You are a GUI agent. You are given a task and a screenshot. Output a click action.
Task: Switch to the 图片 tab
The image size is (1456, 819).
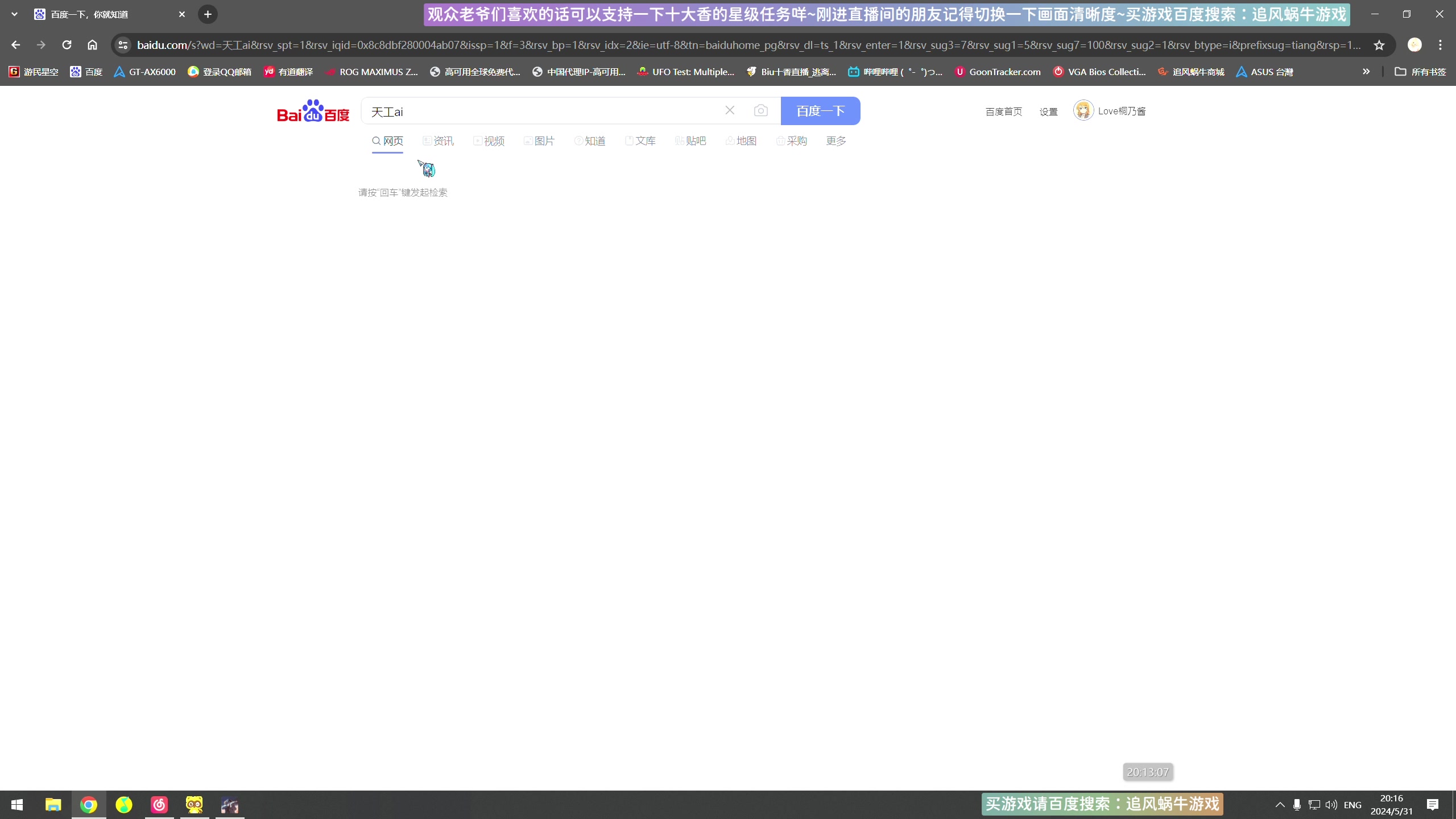539,141
